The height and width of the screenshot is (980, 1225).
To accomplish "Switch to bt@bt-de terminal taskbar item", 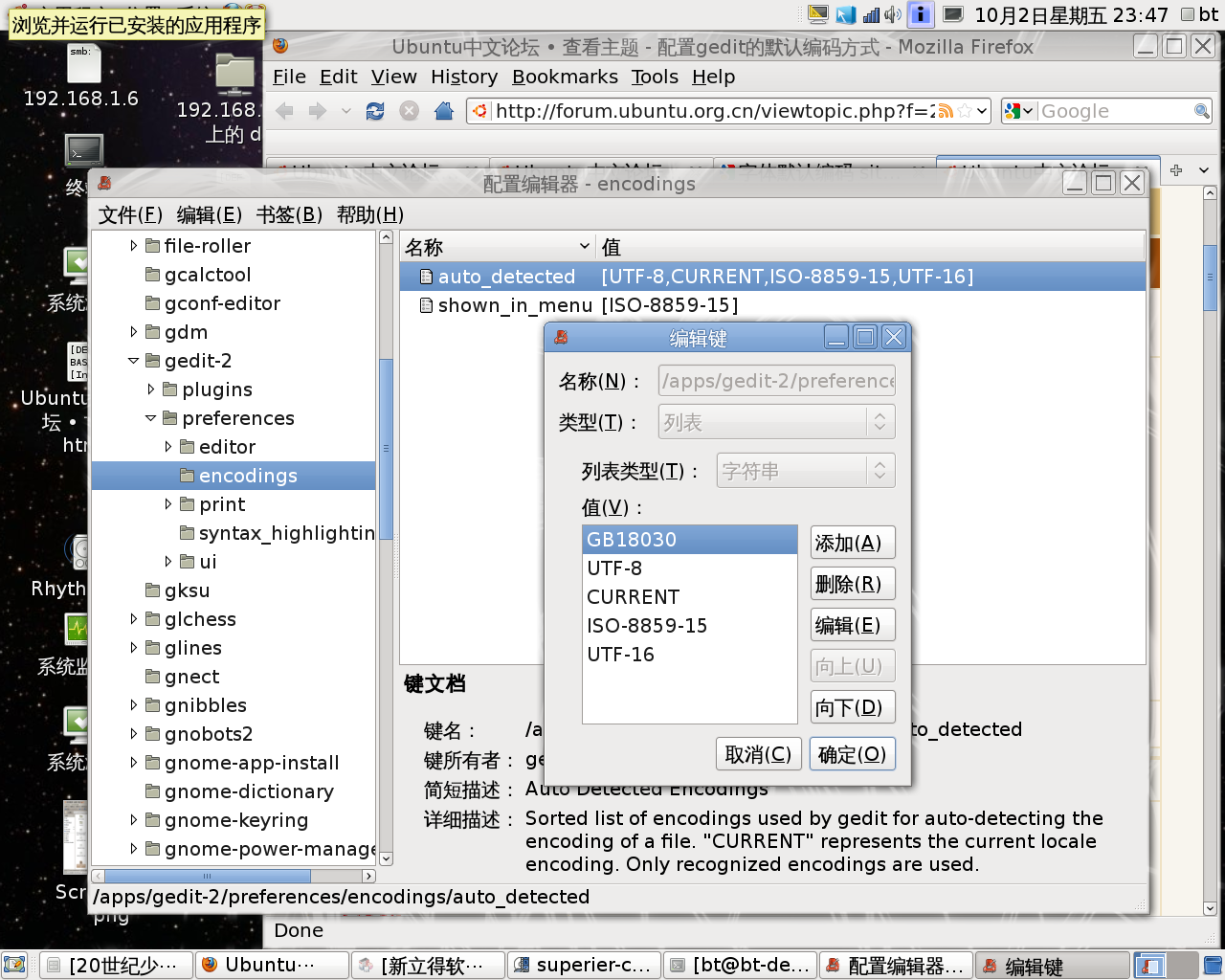I will pyautogui.click(x=741, y=966).
